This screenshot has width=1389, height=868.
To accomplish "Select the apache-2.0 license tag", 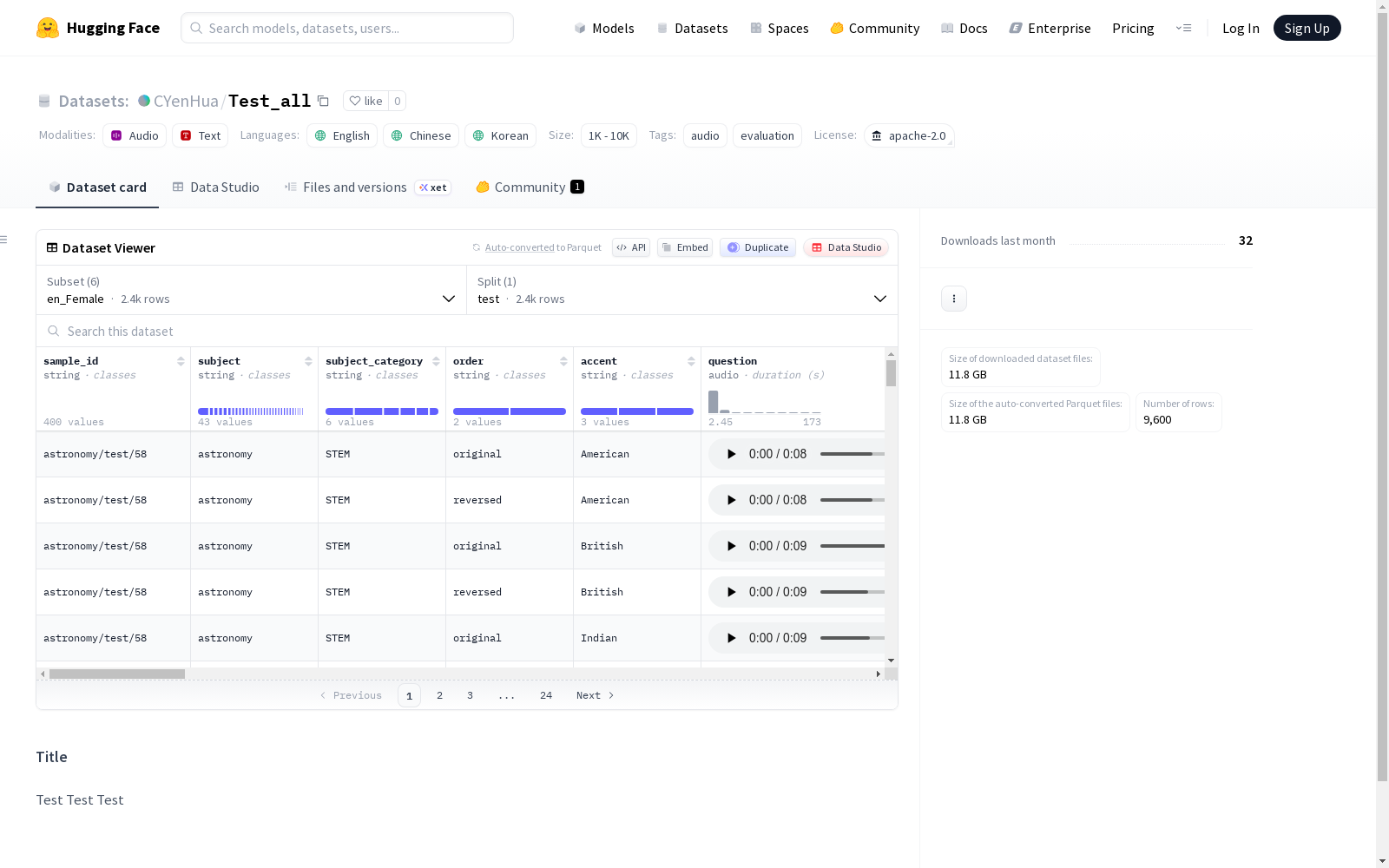I will [909, 135].
